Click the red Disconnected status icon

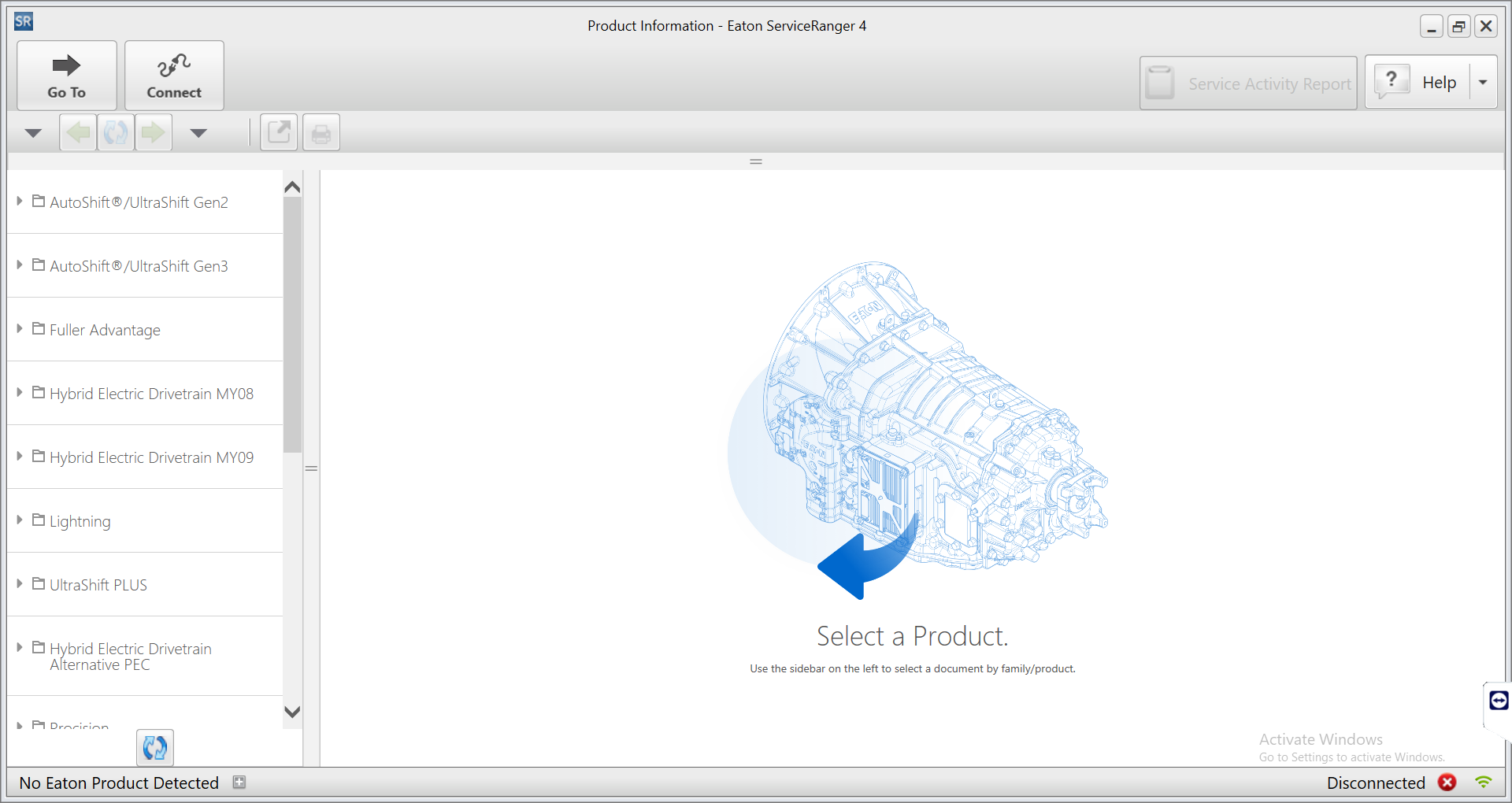pos(1447,782)
